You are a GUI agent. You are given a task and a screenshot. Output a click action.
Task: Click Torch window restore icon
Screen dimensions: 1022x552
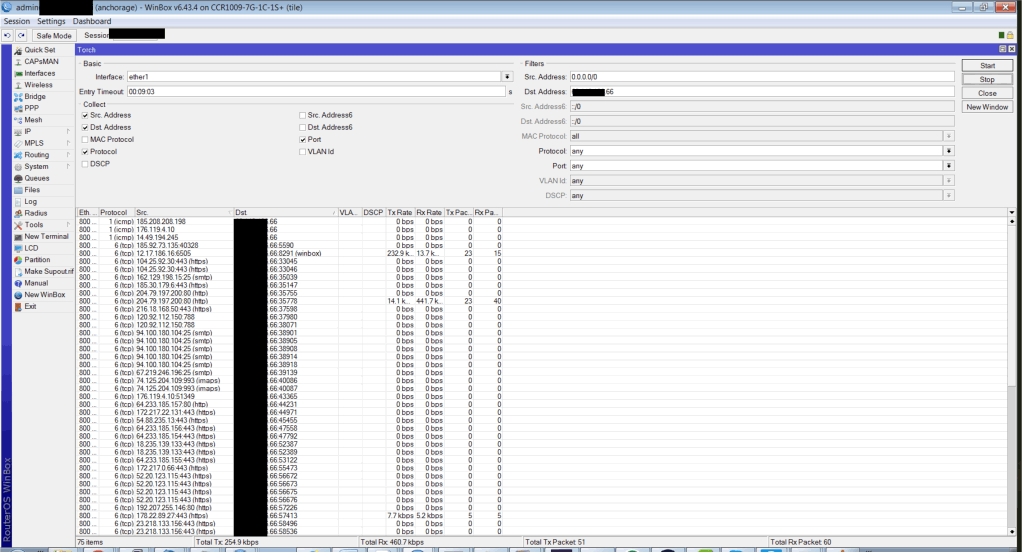tap(1002, 50)
